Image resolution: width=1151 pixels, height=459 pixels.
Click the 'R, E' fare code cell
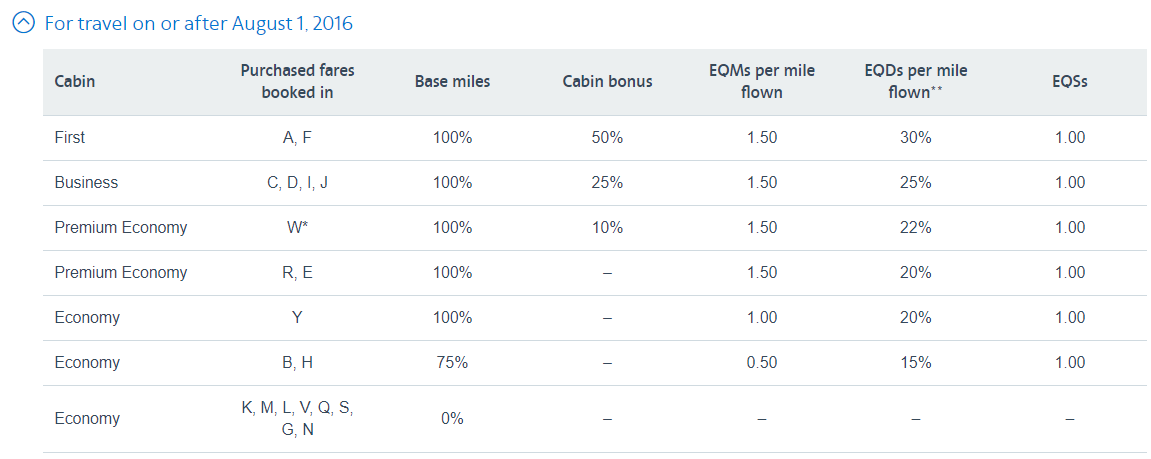(x=297, y=272)
